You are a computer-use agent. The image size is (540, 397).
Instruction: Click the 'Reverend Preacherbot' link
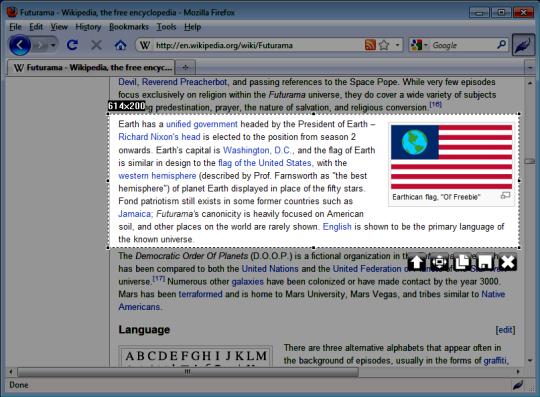[185, 82]
